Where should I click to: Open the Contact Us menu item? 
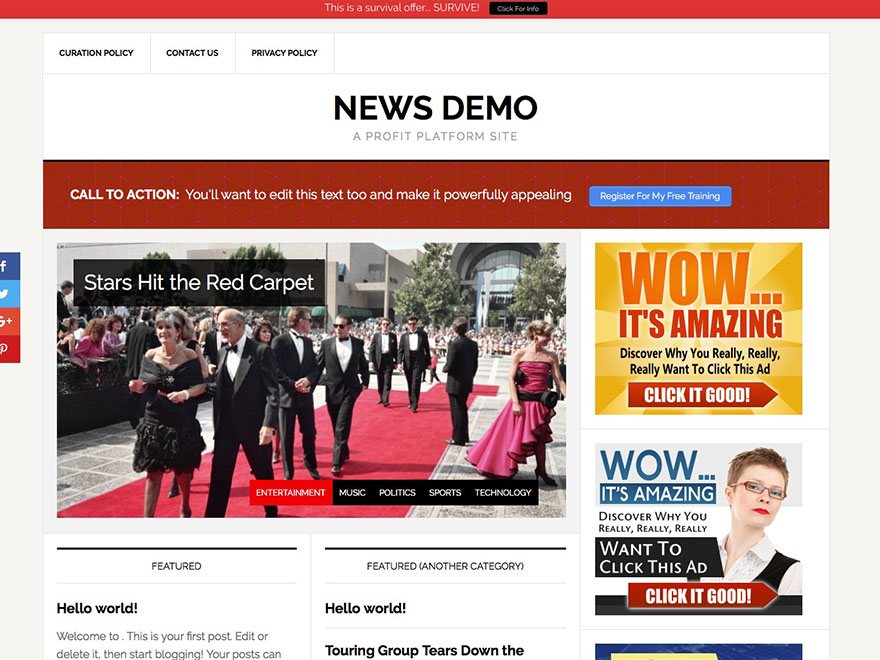pos(192,53)
